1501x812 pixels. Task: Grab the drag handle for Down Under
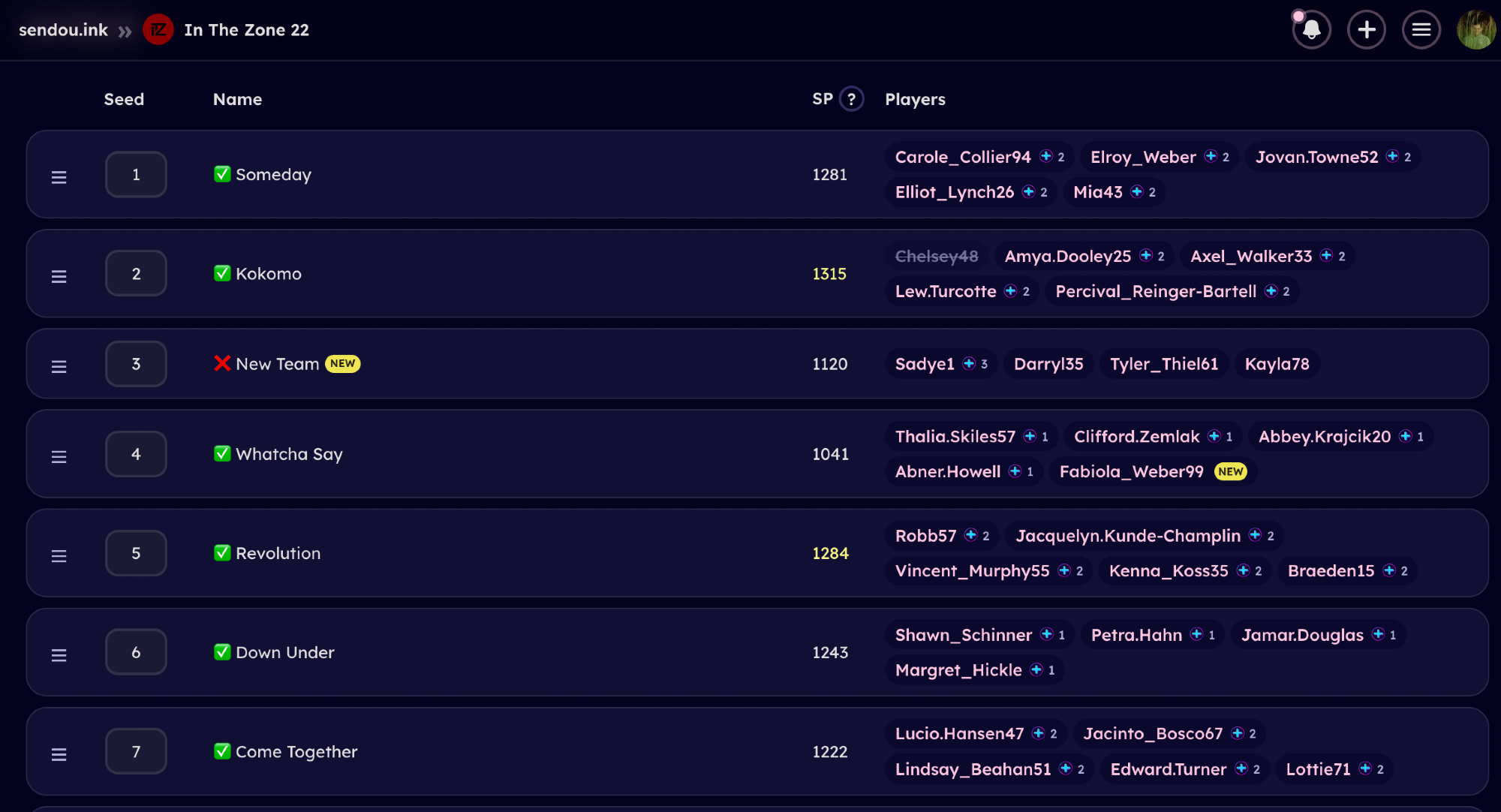point(59,655)
